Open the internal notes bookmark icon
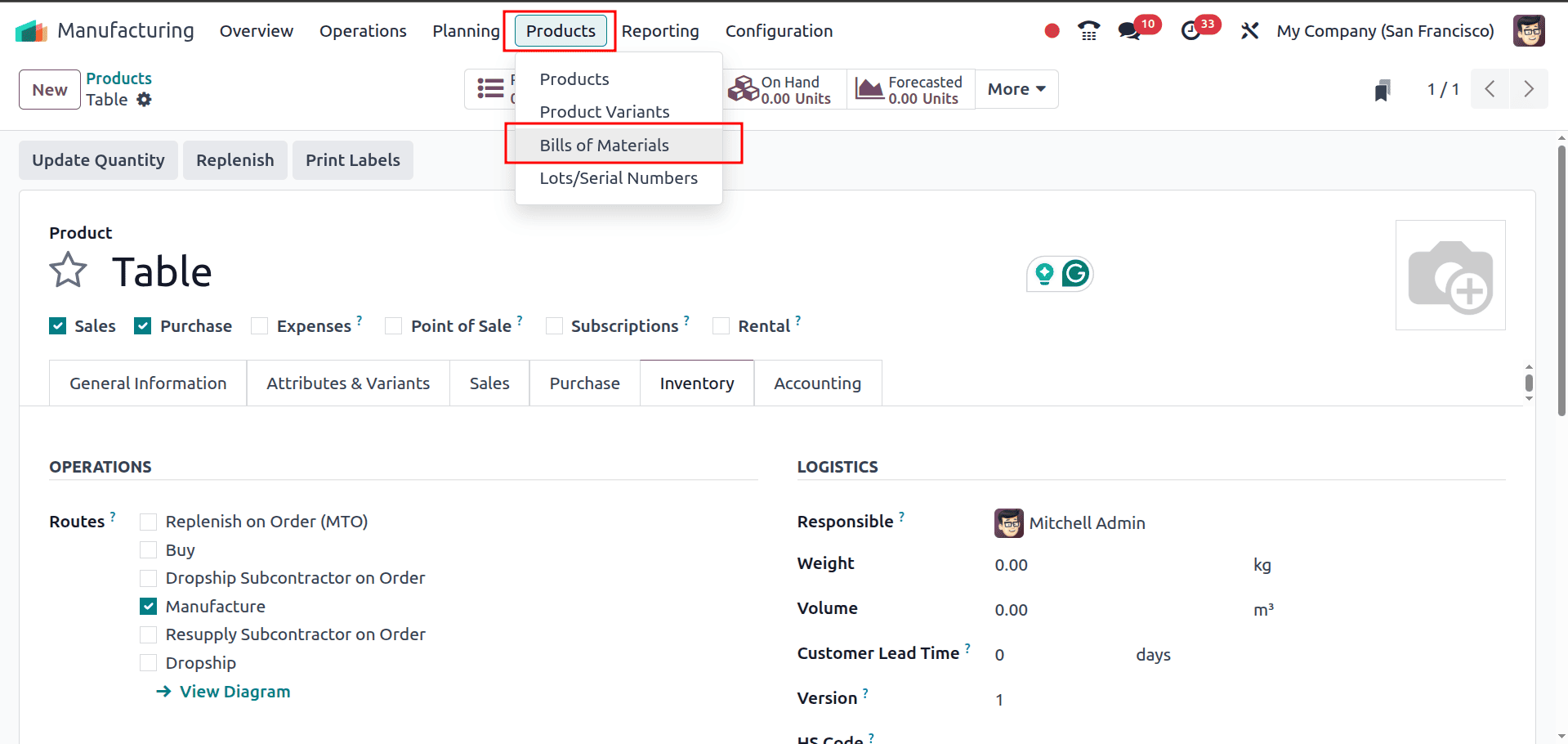The image size is (1568, 744). click(x=1381, y=89)
